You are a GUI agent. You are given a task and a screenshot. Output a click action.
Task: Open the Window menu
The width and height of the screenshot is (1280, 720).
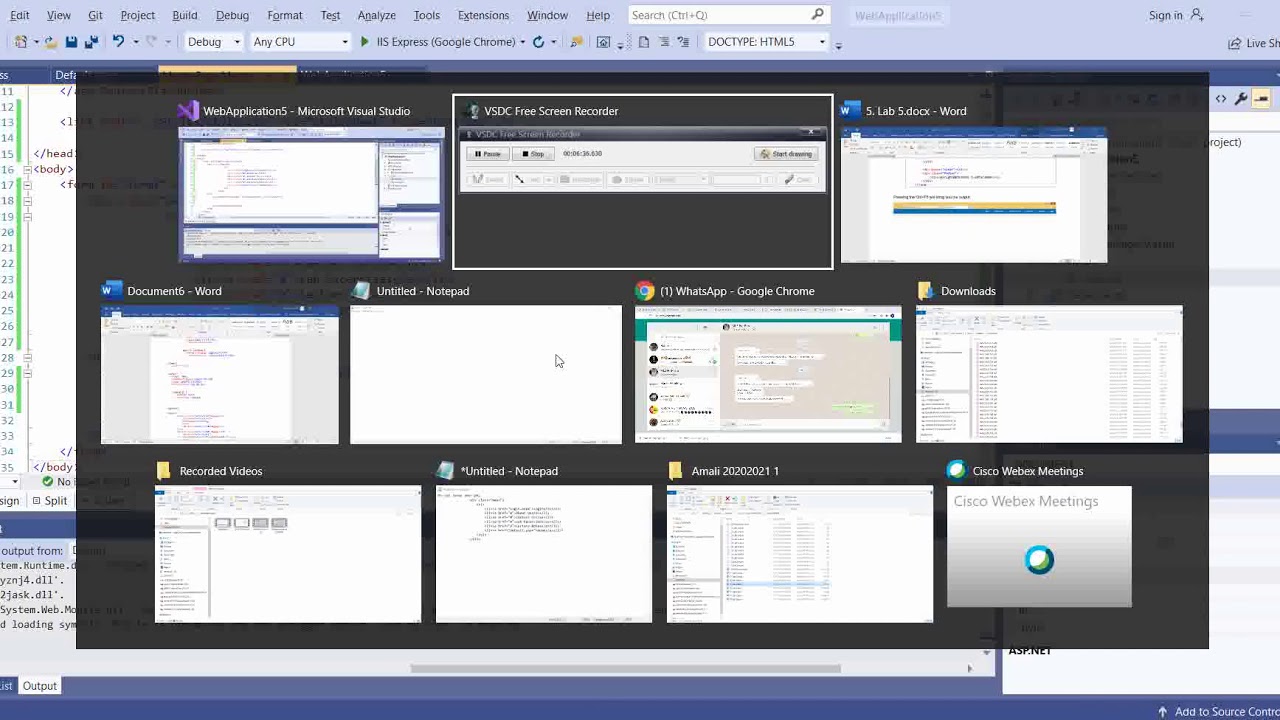[x=547, y=15]
